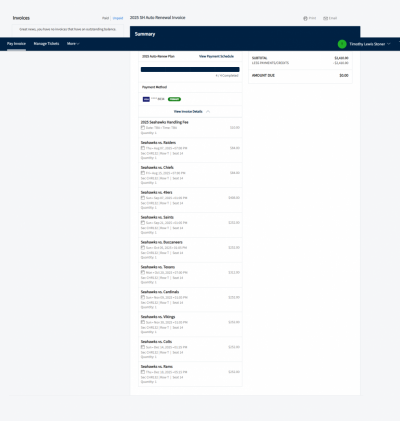Click the Seahawks vs. 49ers title

pos(156,192)
